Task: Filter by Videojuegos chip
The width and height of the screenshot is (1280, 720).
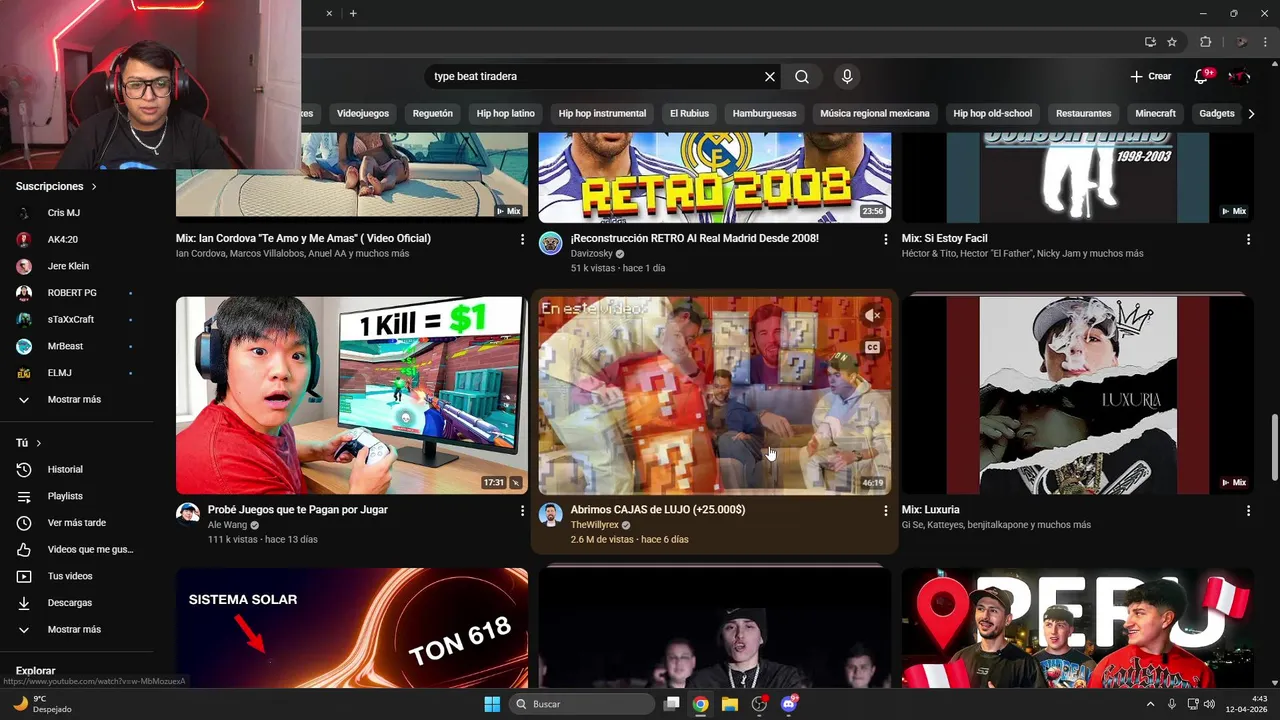Action: coord(363,114)
